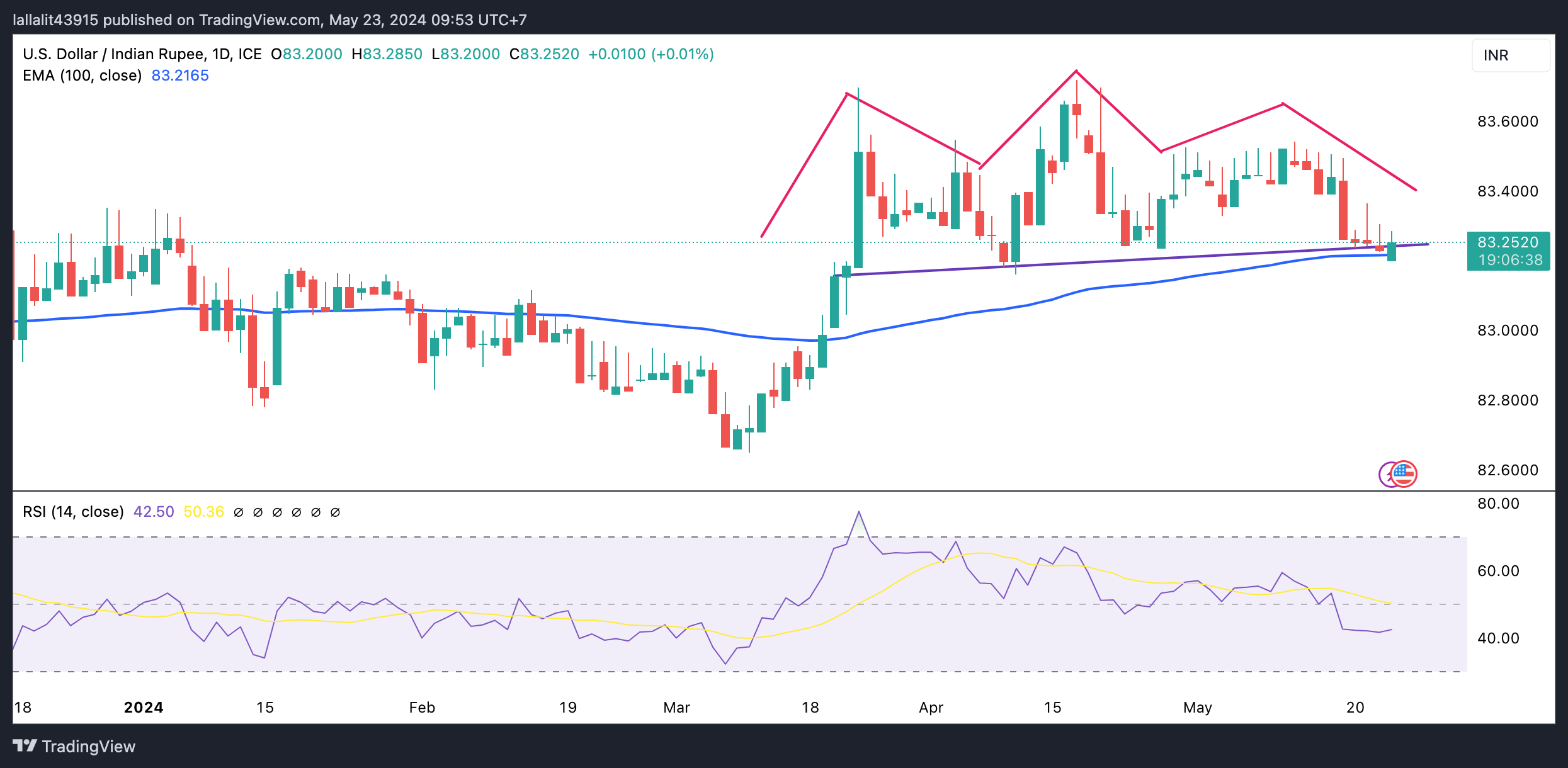Click the EMA value 83.2165

point(180,76)
